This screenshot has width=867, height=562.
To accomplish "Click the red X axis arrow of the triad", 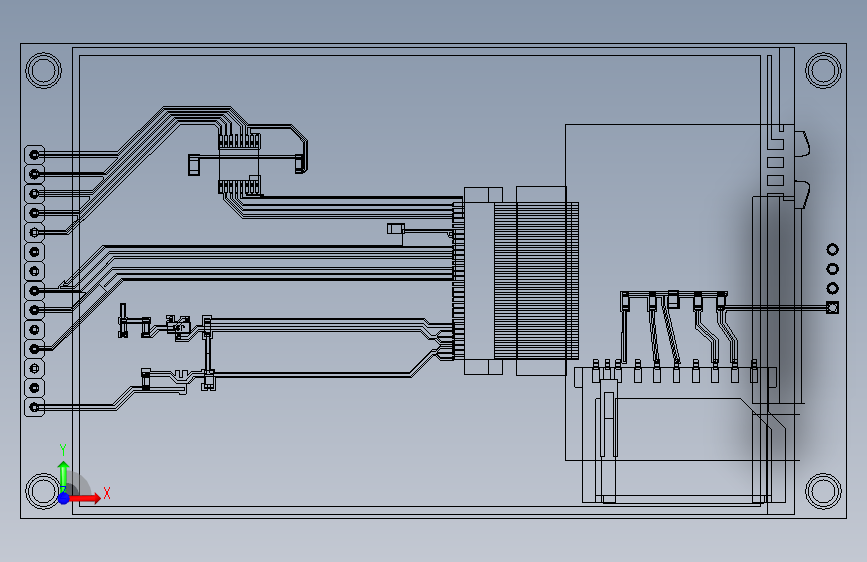I will tap(84, 498).
